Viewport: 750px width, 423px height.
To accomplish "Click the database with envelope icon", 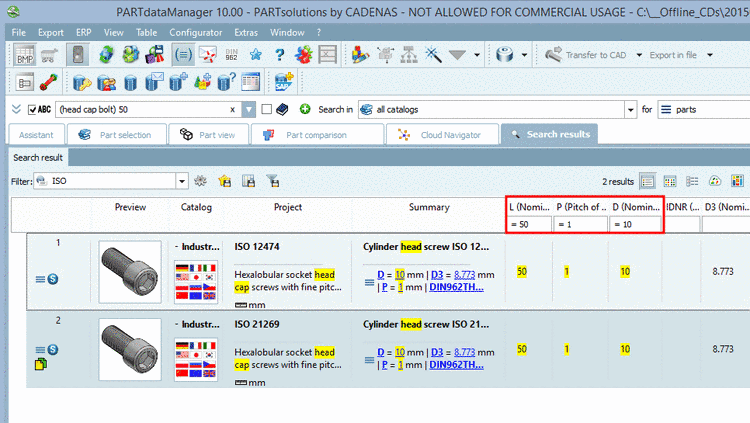I will pos(154,82).
